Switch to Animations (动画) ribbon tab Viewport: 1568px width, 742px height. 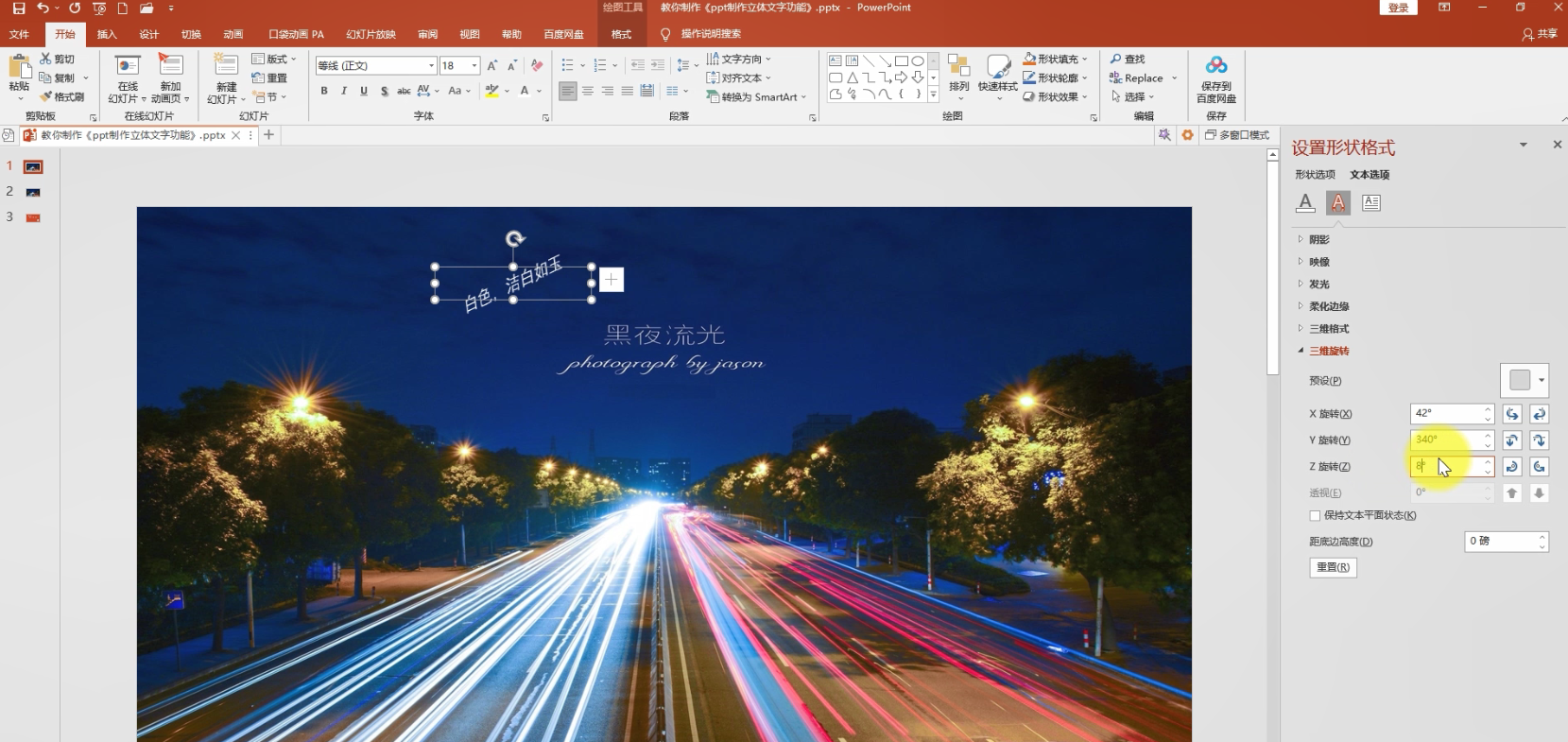click(x=233, y=34)
